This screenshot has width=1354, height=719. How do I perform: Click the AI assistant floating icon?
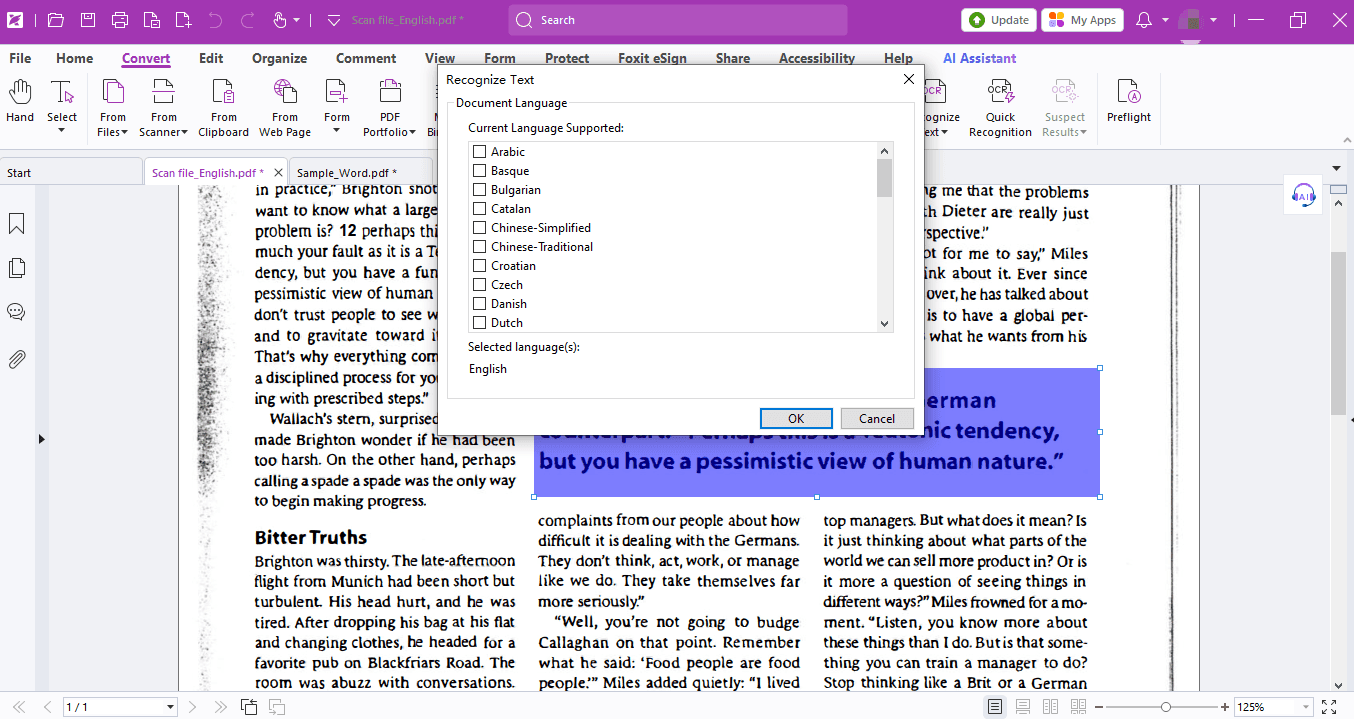pos(1303,194)
